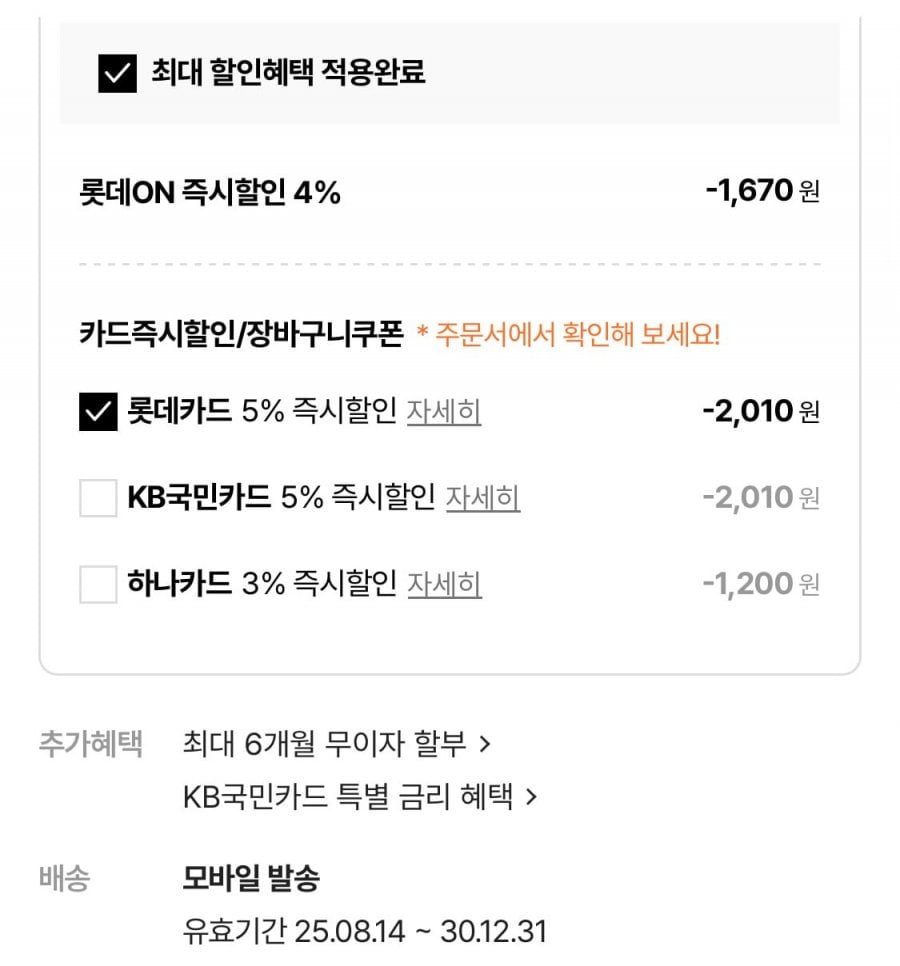Viewport: 900px width, 966px height.
Task: Click the -1,670원 discount amount
Action: (761, 190)
